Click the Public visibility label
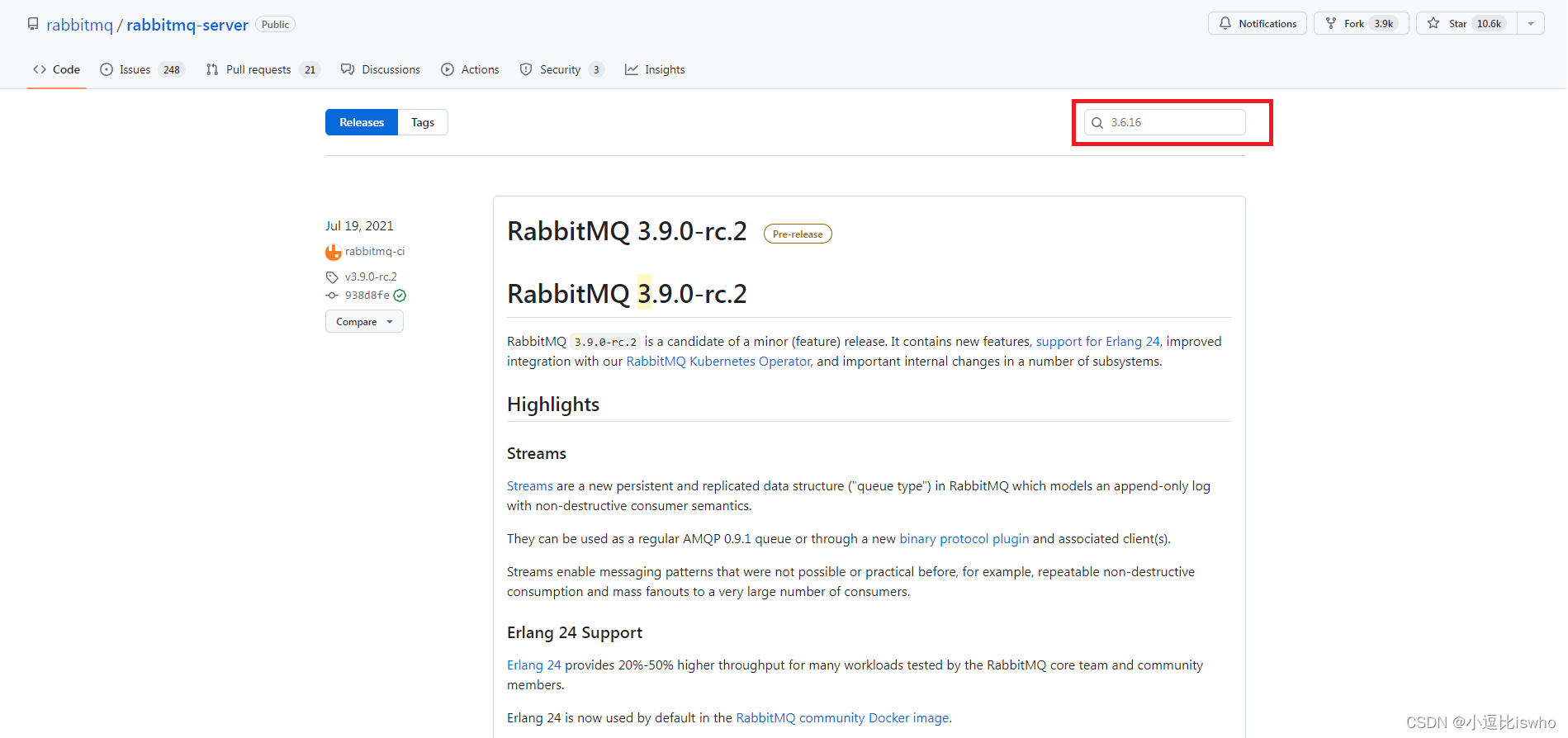This screenshot has height=738, width=1568. pyautogui.click(x=275, y=25)
